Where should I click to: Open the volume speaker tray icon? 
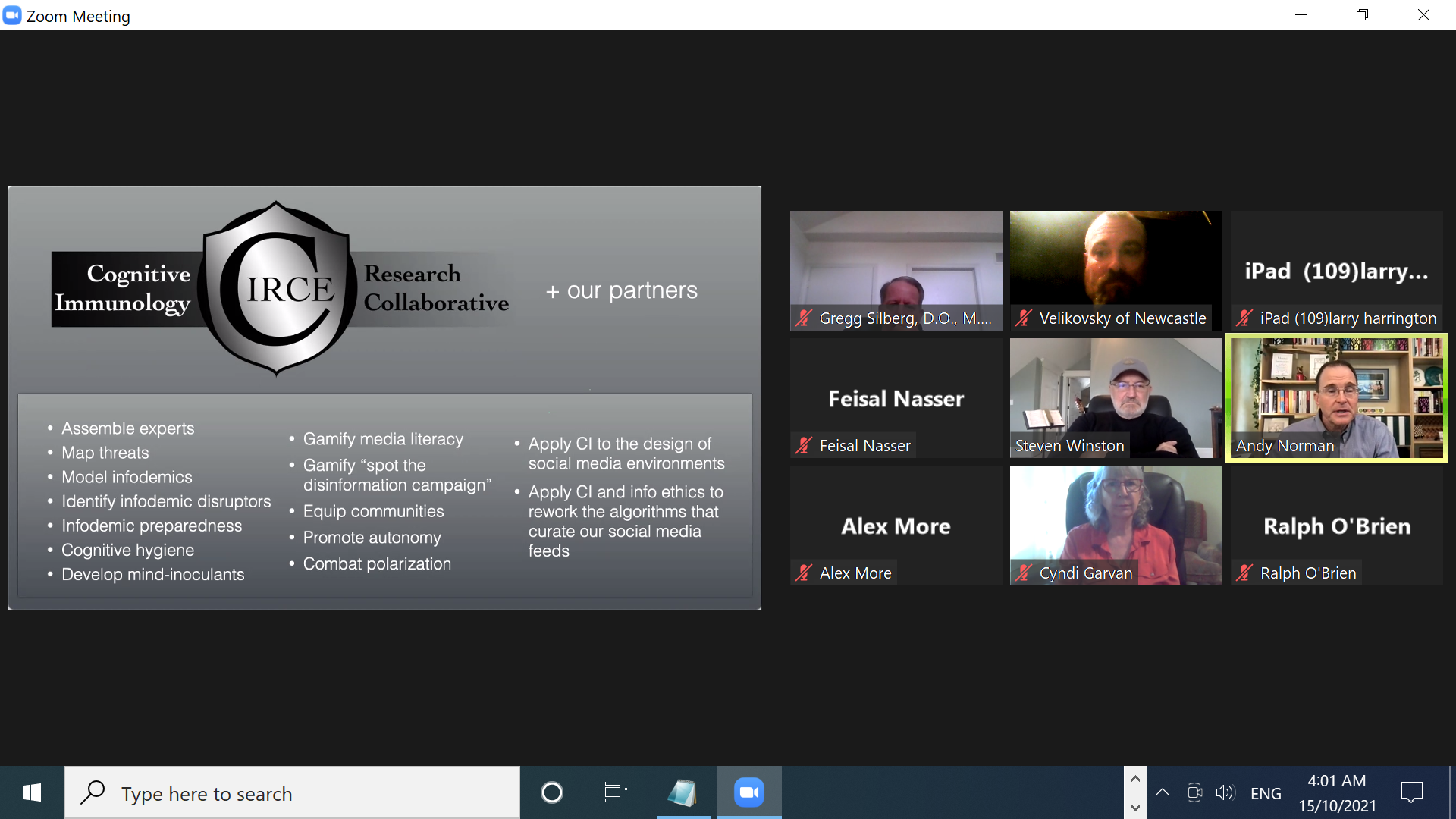point(1225,793)
